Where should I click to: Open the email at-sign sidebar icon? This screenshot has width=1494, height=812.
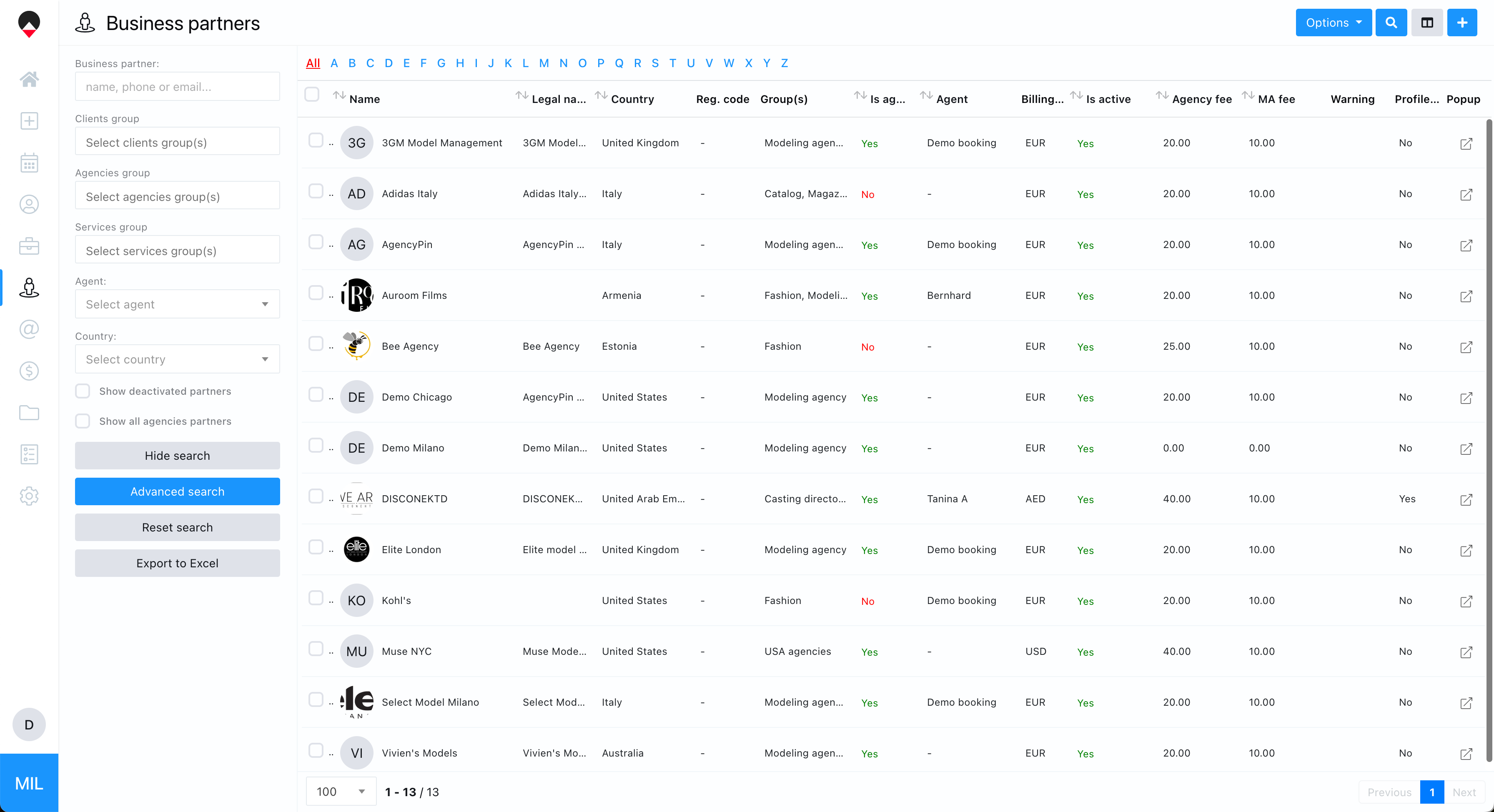coord(29,329)
